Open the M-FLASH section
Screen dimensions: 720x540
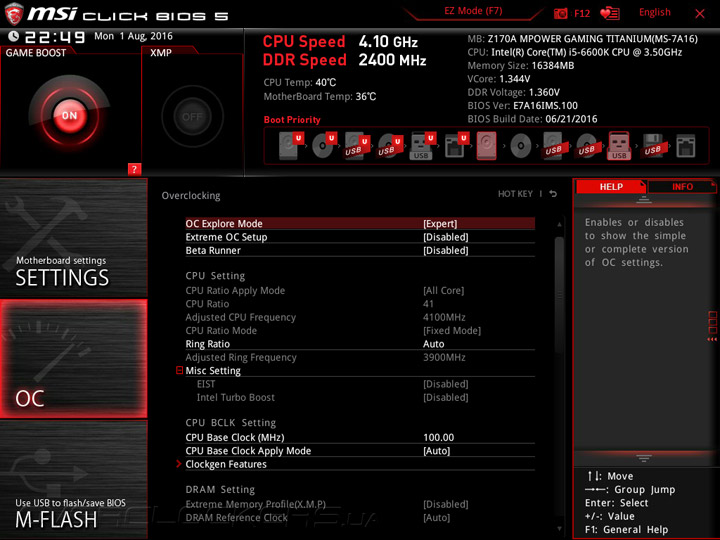(73, 480)
